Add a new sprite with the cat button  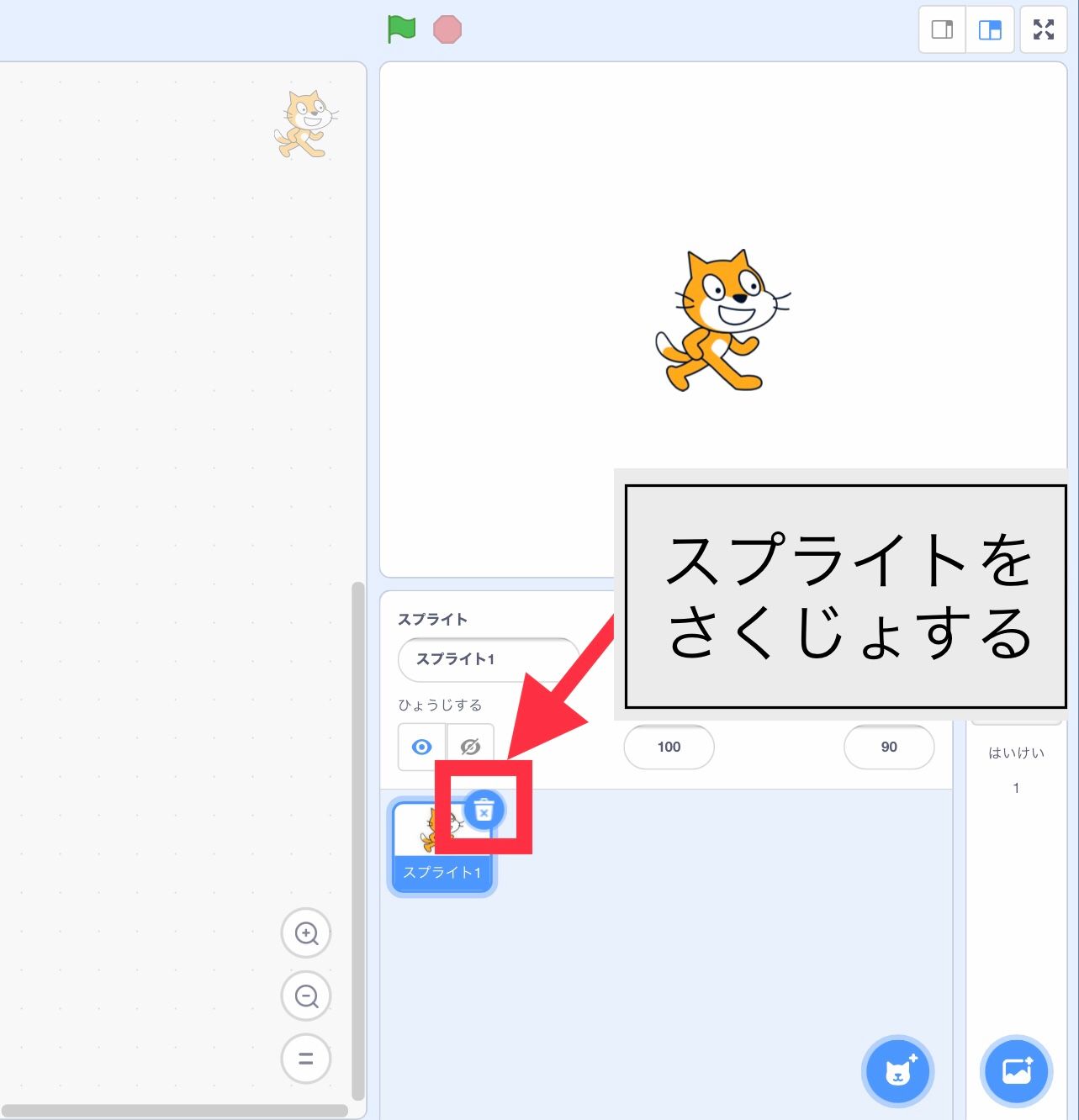[x=897, y=1071]
